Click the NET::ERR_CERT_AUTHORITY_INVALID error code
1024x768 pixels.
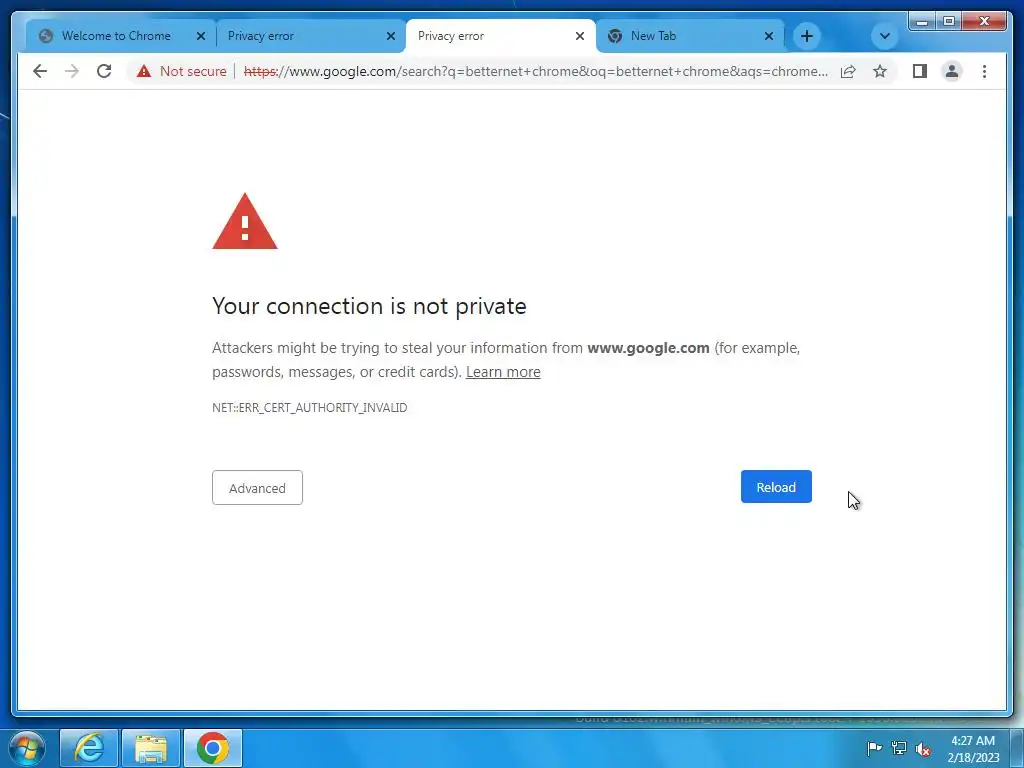coord(310,408)
